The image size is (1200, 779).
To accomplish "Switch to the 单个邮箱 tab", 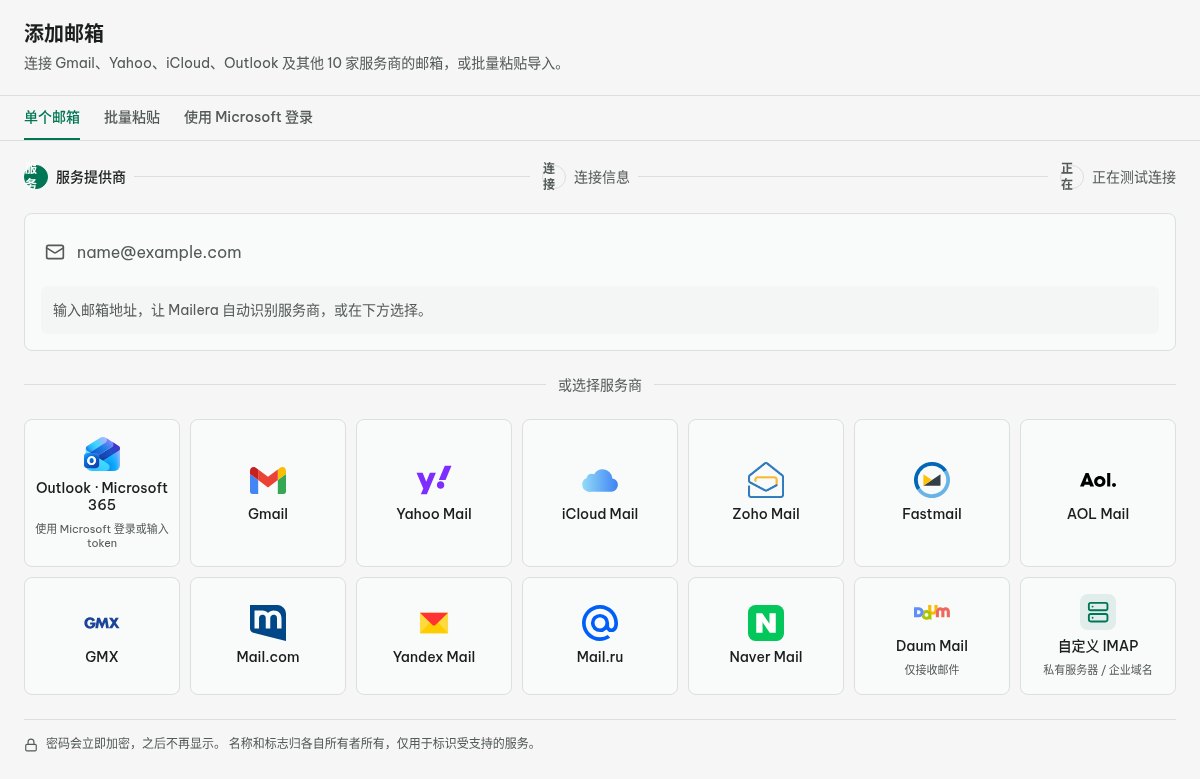I will tap(52, 117).
